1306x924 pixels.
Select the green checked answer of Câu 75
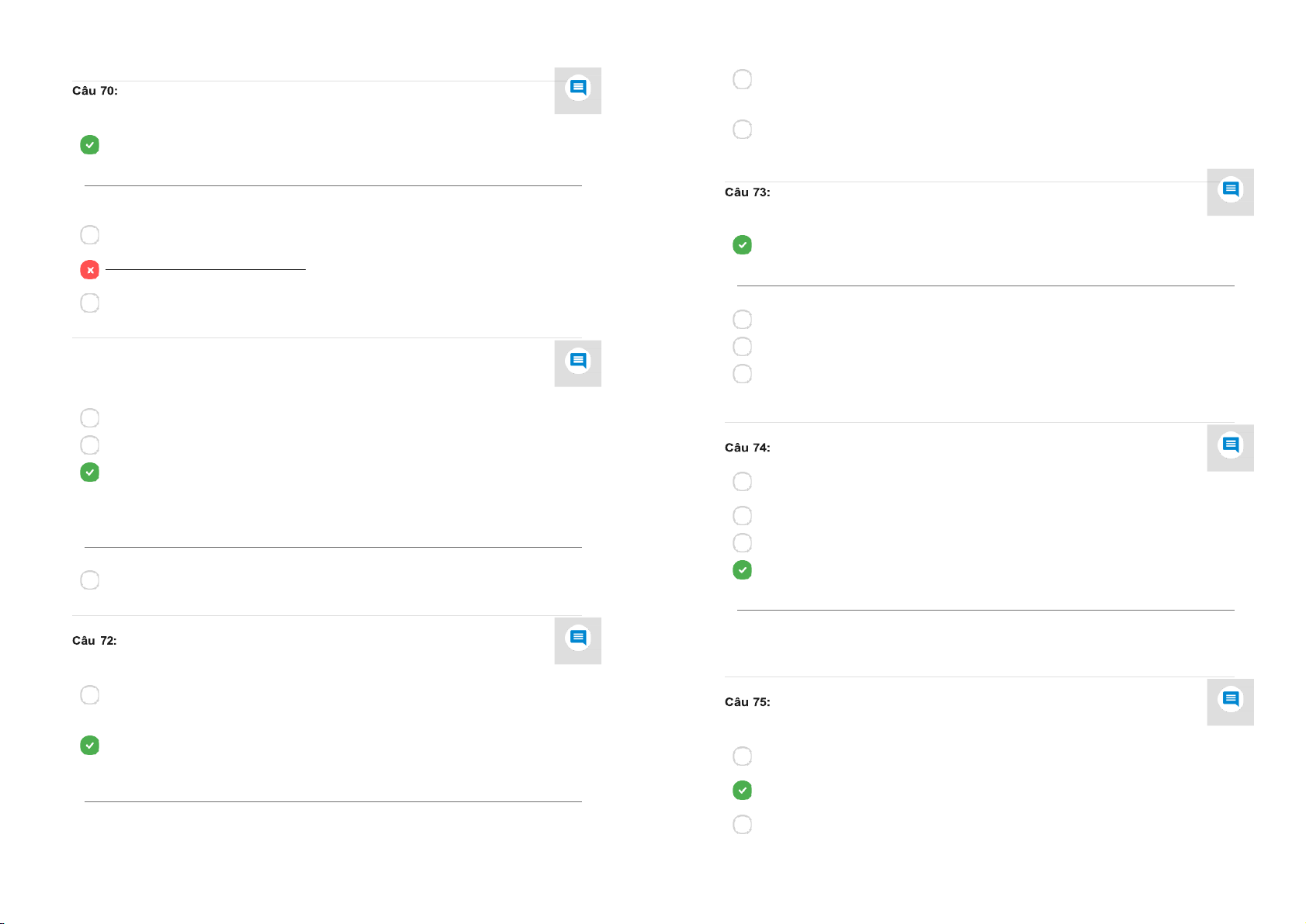click(743, 791)
